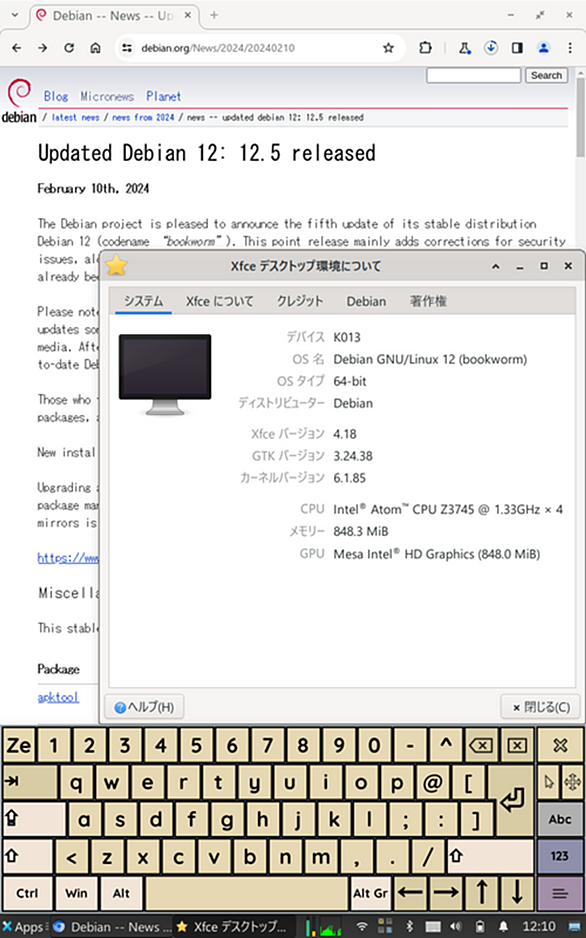Go forward in Chrome browser
The image size is (586, 938).
coord(42,48)
